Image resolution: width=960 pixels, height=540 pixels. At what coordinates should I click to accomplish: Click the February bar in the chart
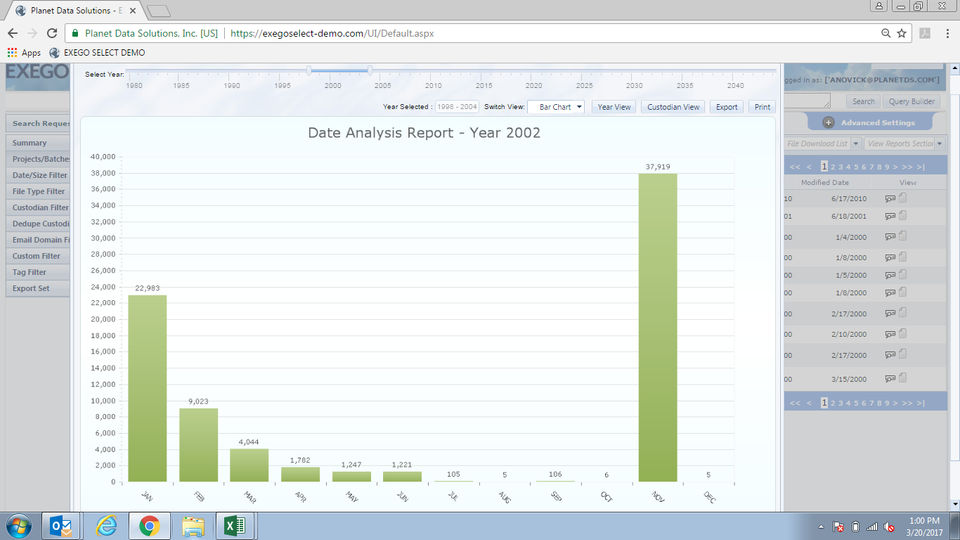pyautogui.click(x=198, y=445)
